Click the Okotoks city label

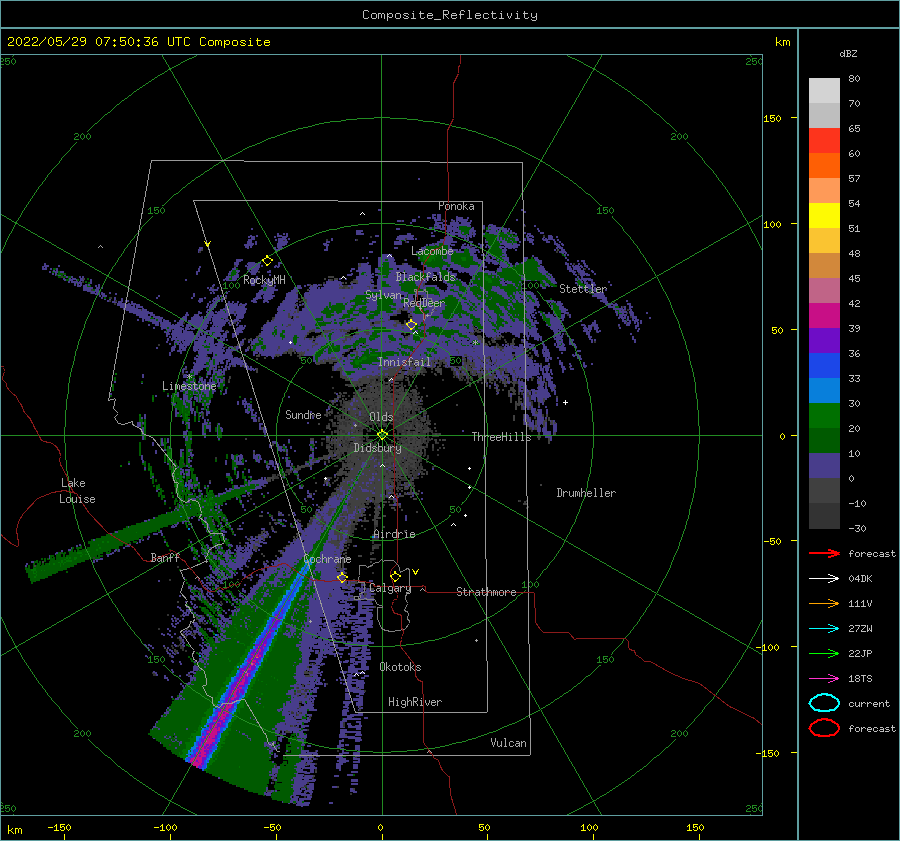pyautogui.click(x=400, y=667)
